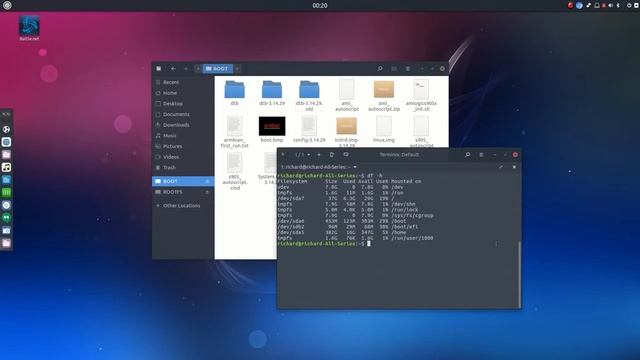Select the armbian_first_run.txt file

click(235, 132)
